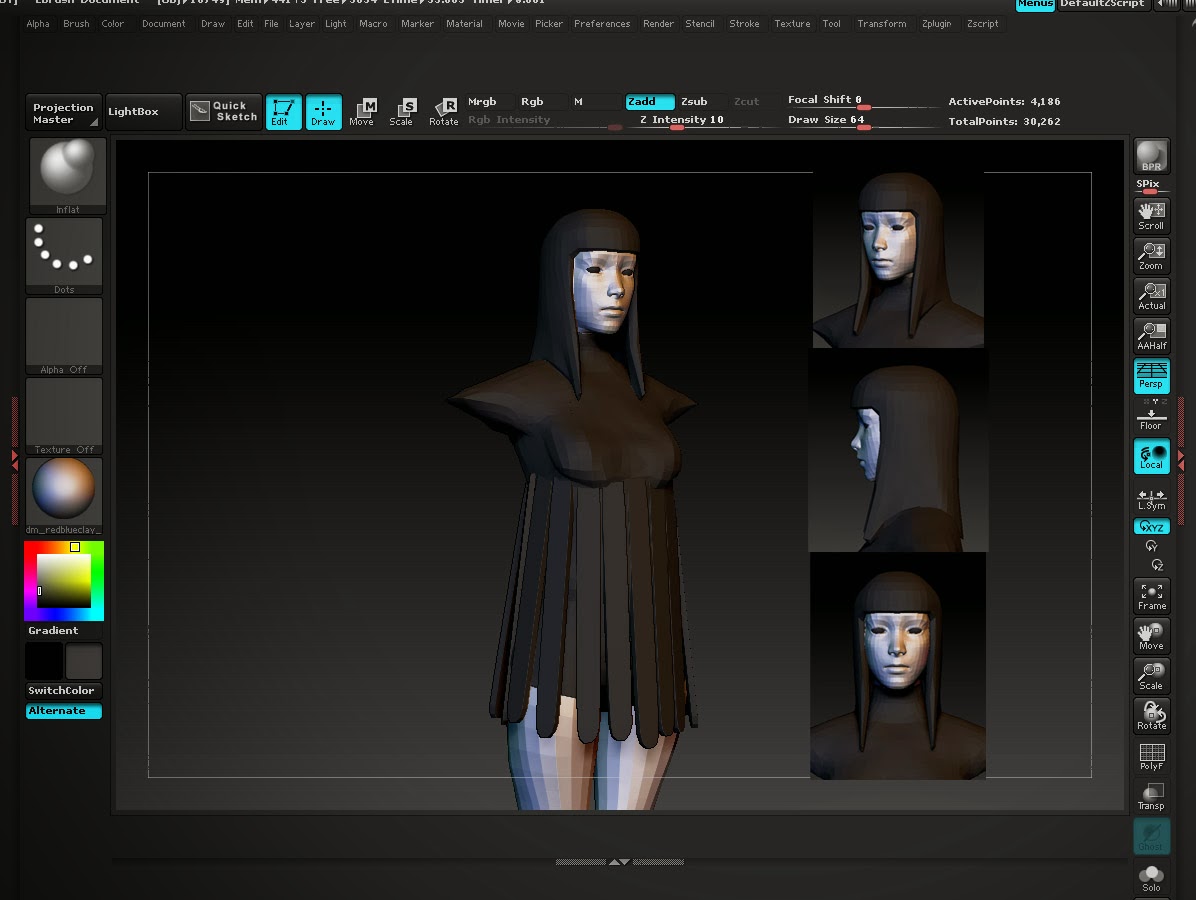Open the Alpha menu
Image resolution: width=1196 pixels, height=900 pixels.
coord(38,24)
